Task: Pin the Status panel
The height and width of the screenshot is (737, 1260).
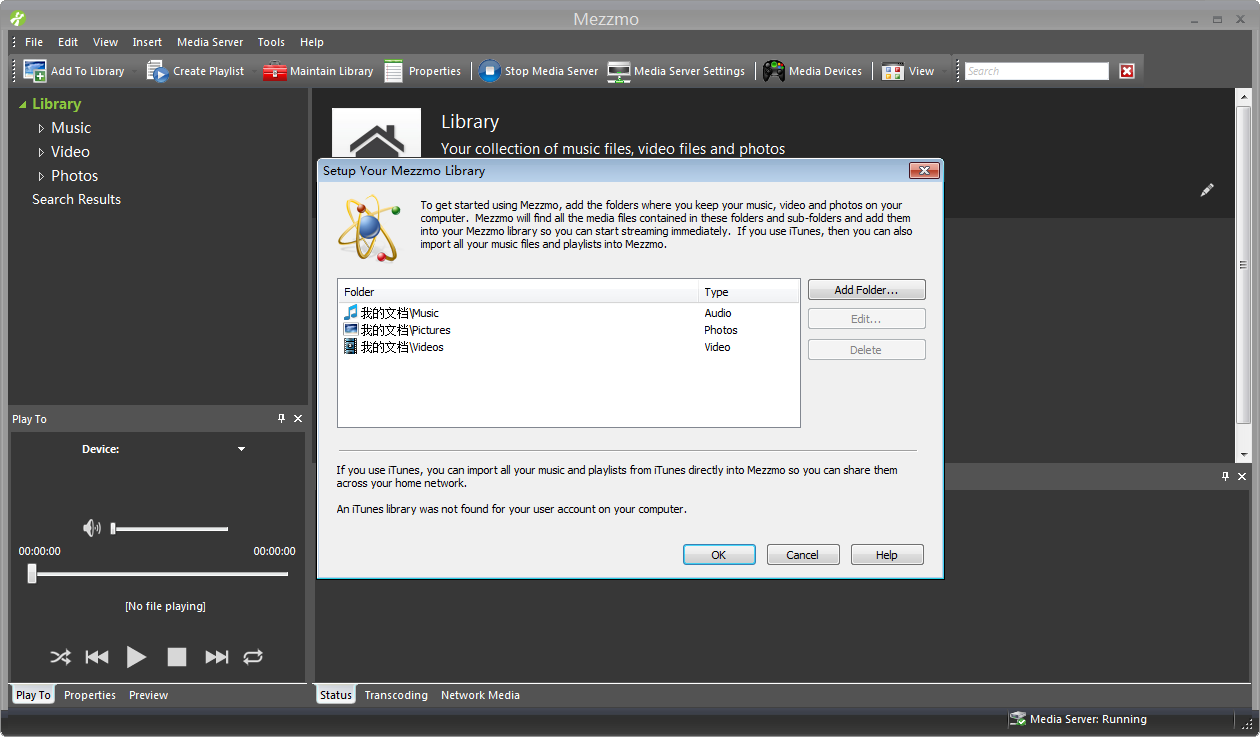Action: tap(1226, 477)
